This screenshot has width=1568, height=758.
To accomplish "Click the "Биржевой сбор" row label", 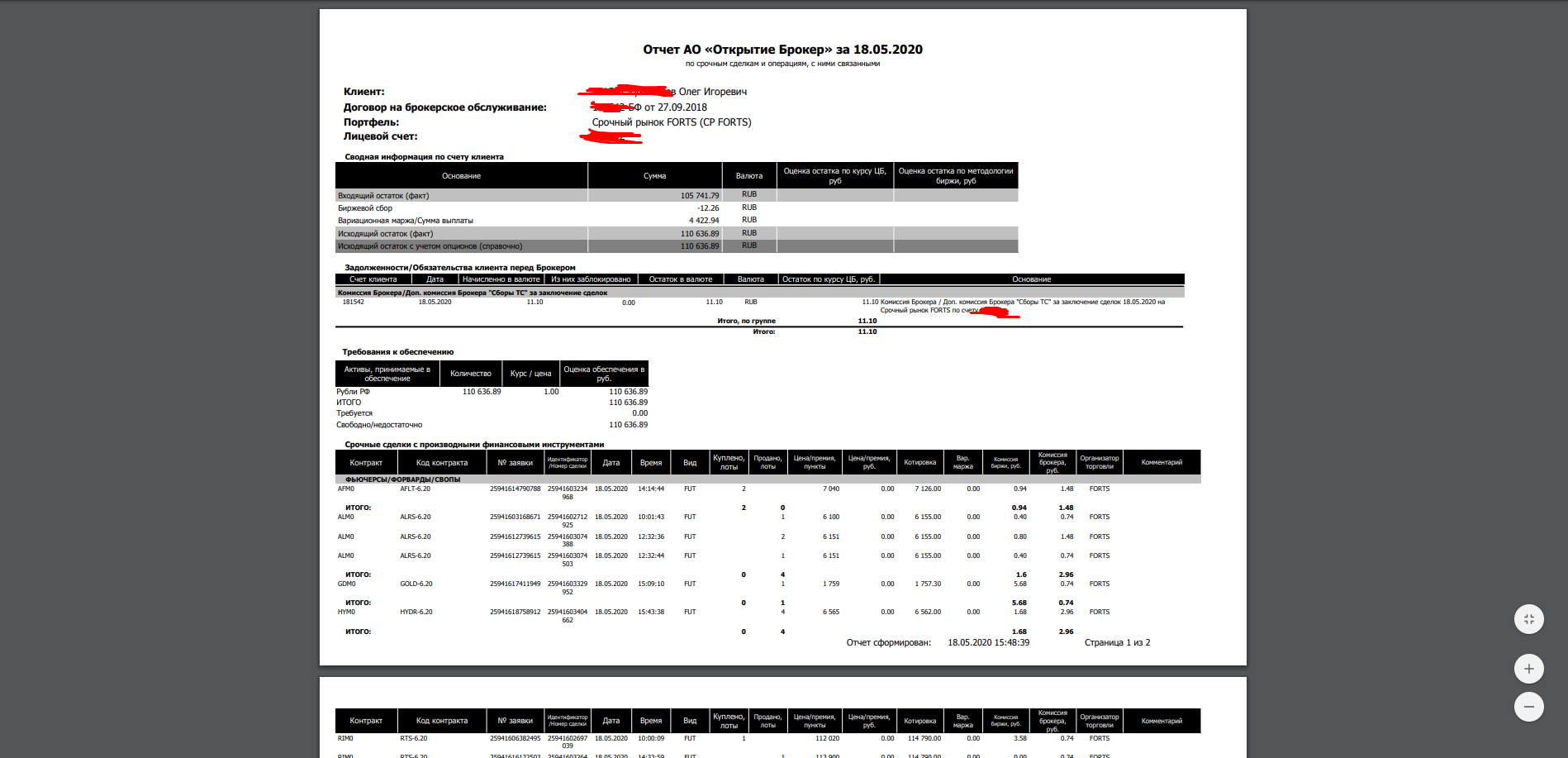I will (365, 208).
